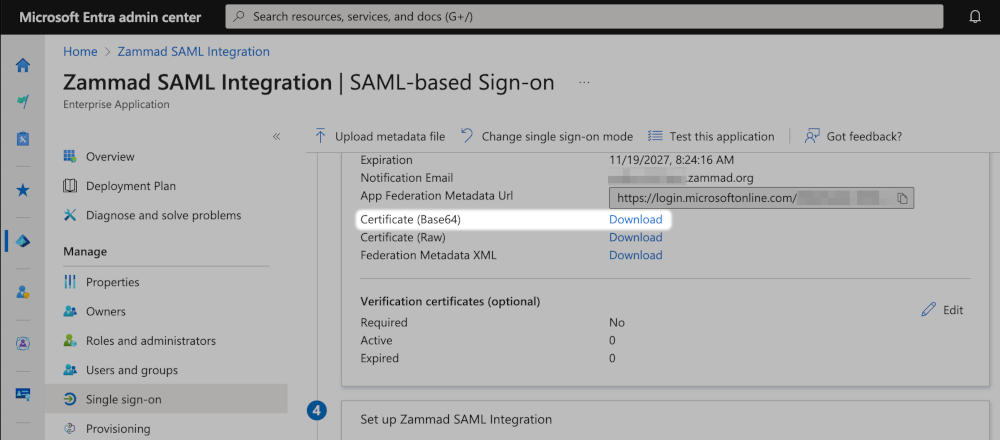Open the Verified ID card icon in left rail

[x=22, y=394]
